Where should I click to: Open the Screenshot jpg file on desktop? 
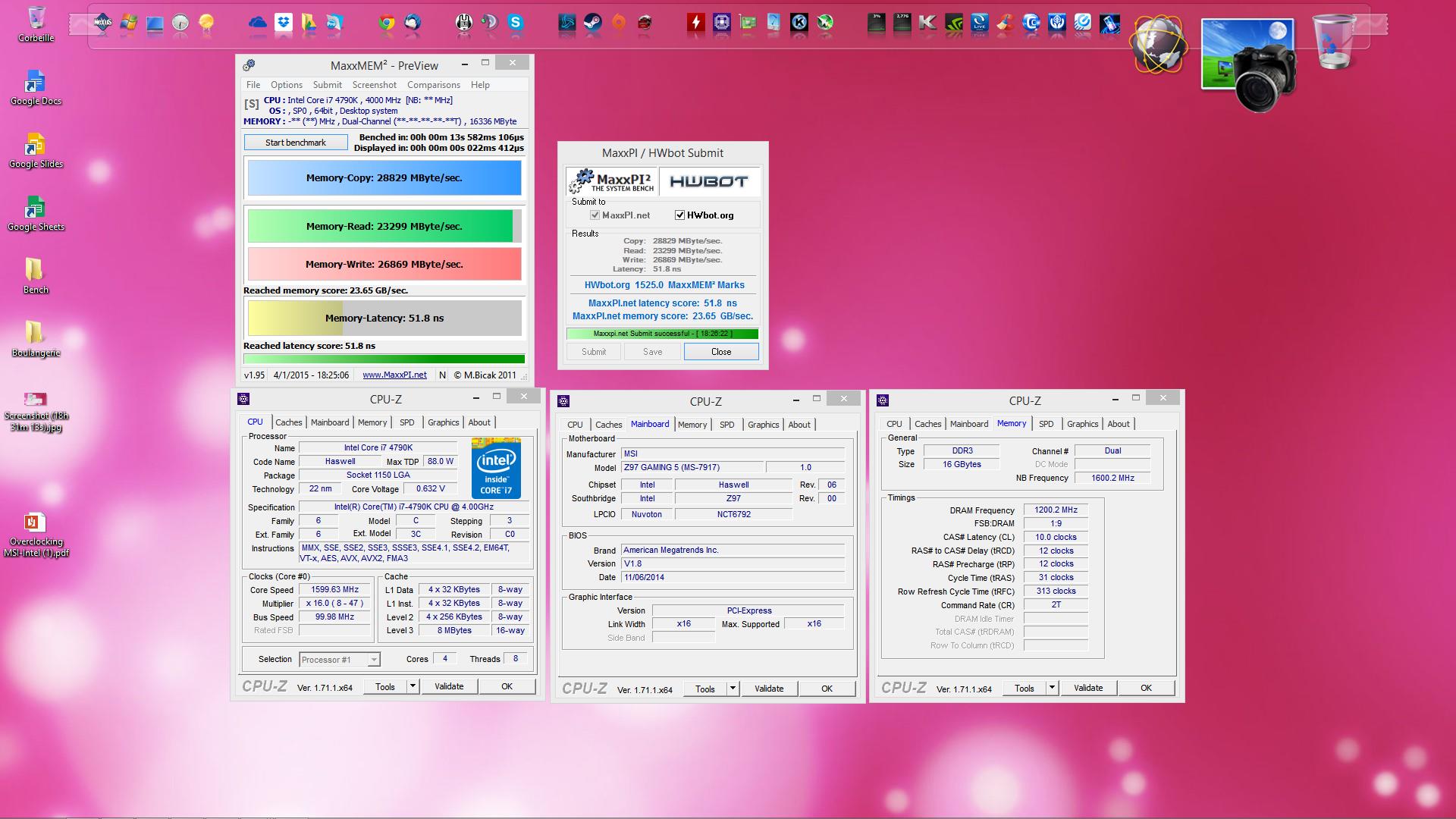[x=36, y=412]
